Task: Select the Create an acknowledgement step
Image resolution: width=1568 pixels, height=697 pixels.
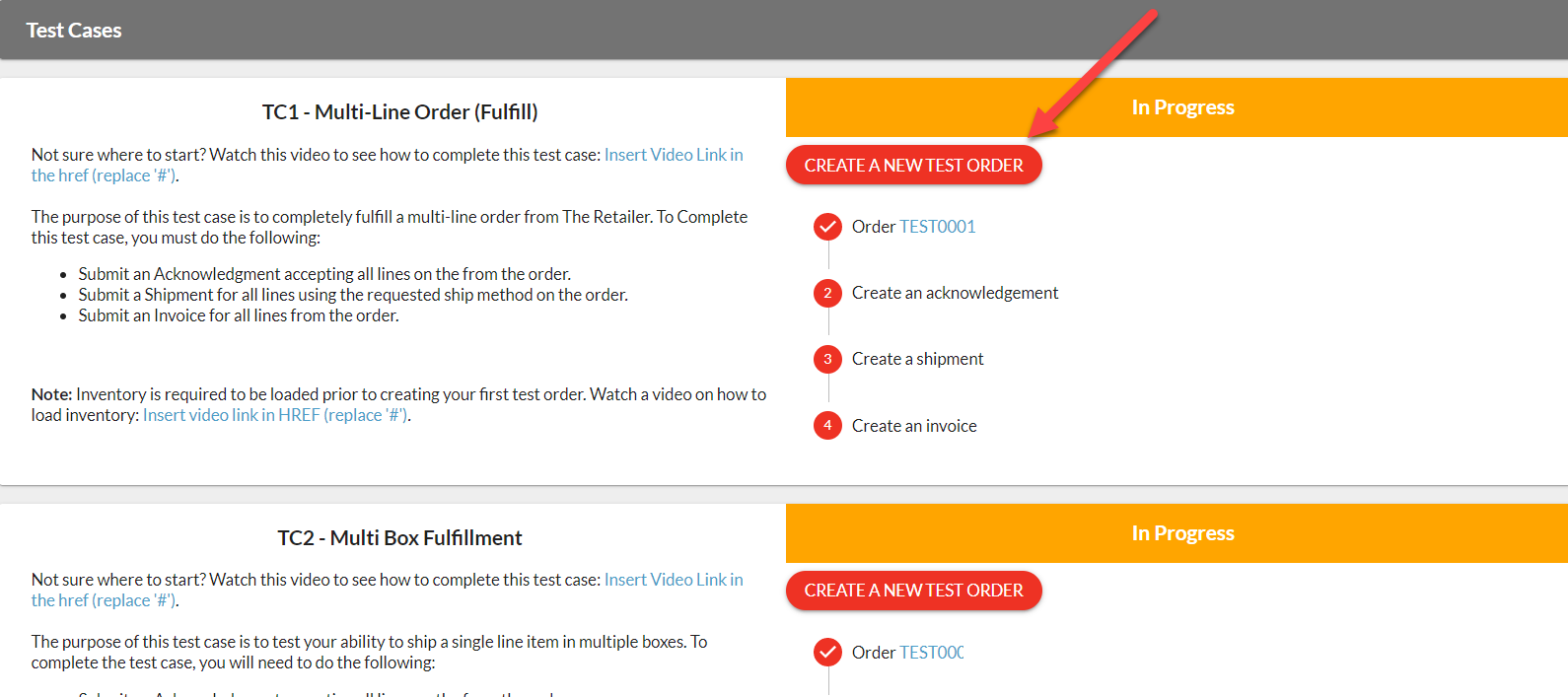Action: coord(955,293)
